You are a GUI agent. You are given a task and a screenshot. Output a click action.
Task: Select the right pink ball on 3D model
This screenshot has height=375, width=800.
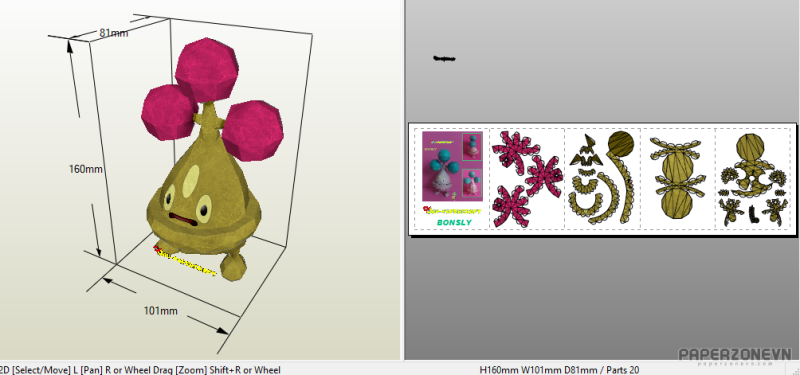[x=253, y=128]
